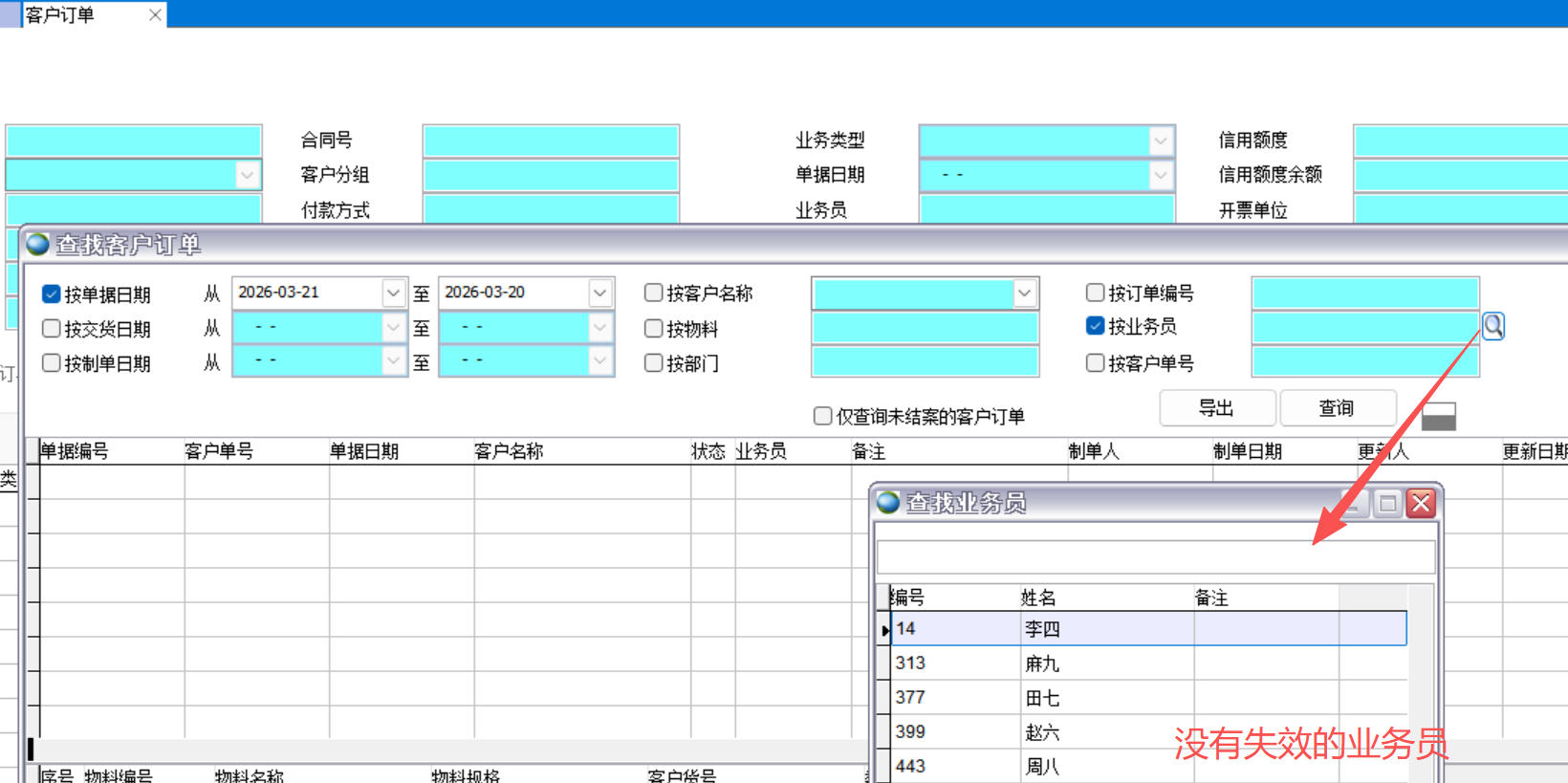Select salesperson 李四 row
This screenshot has width=1568, height=783.
[1042, 629]
